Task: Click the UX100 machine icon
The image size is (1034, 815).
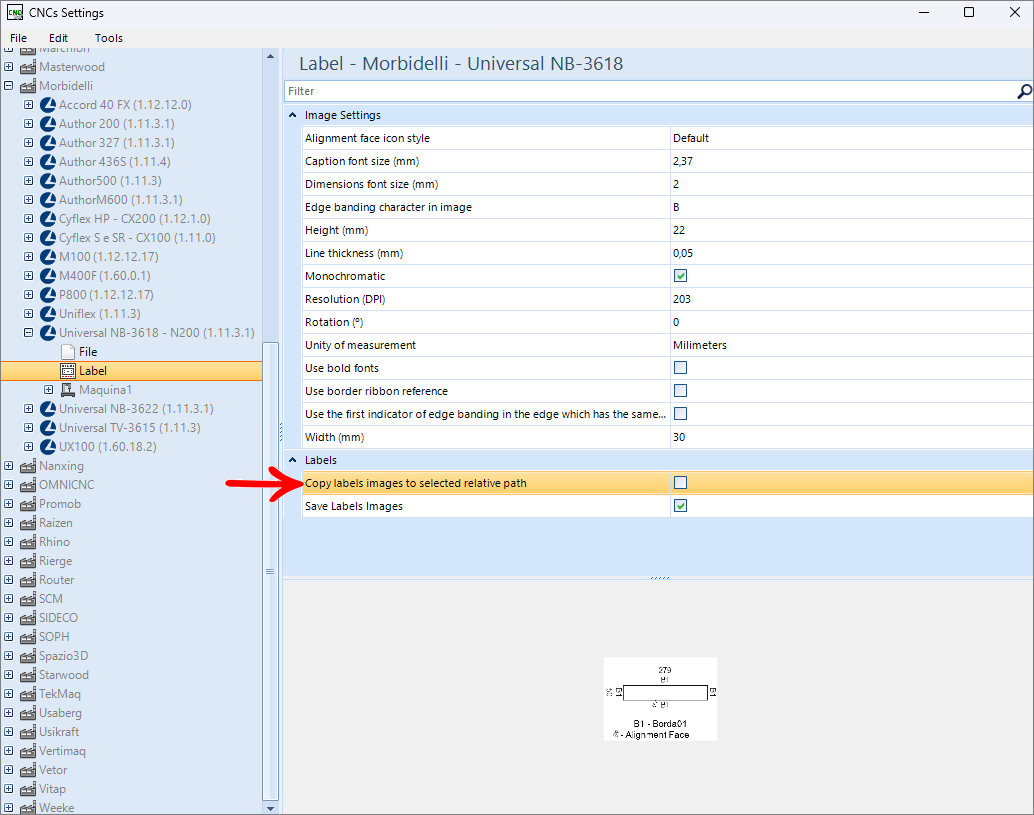Action: tap(47, 447)
